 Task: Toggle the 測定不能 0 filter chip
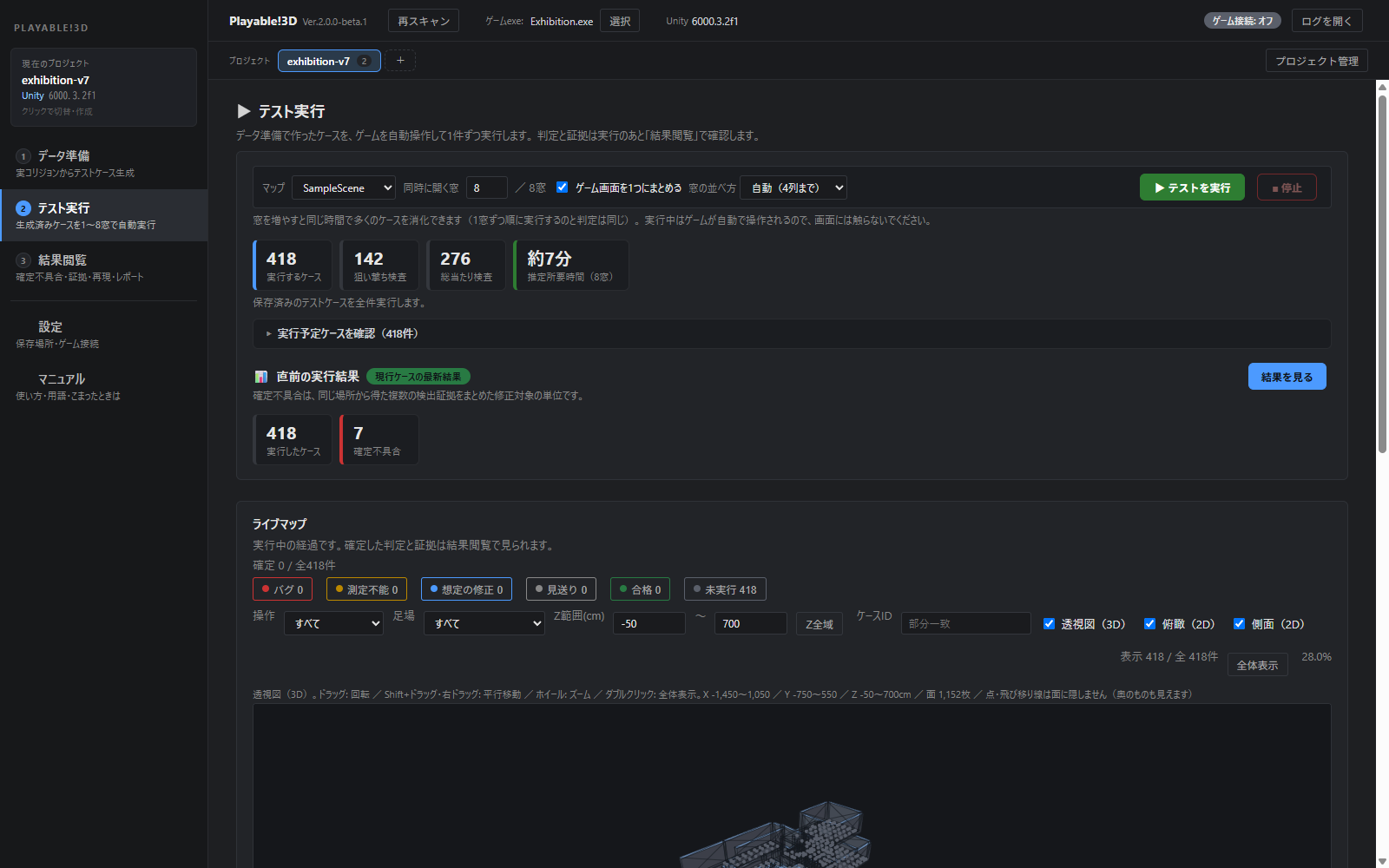pos(366,589)
